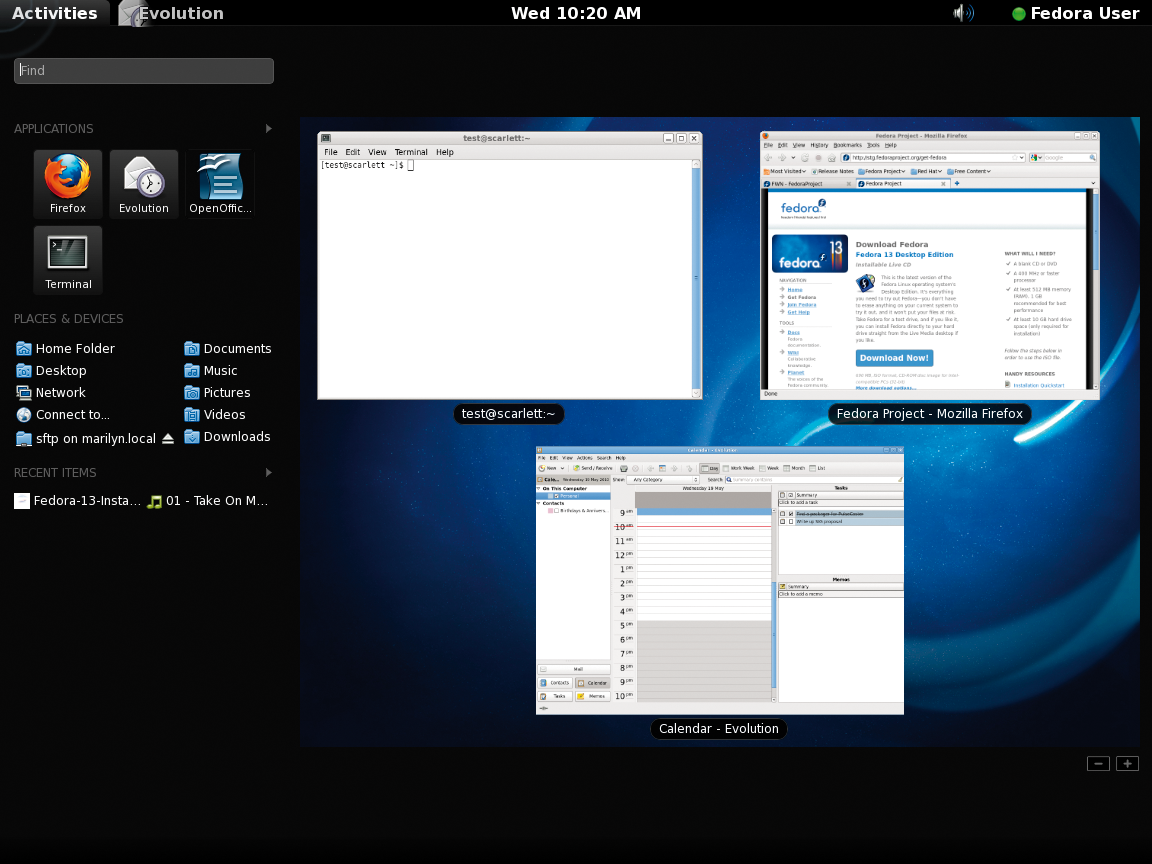
Task: Click the Firefox search magnifier icon
Action: (x=1092, y=158)
